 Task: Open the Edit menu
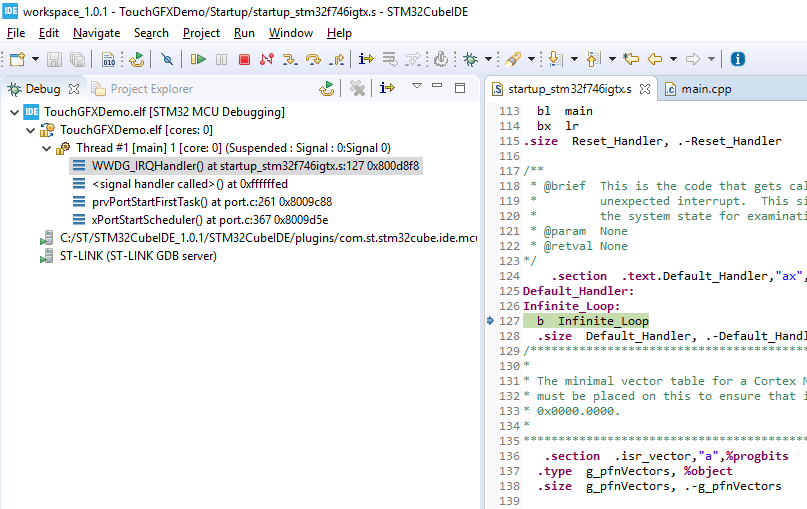point(49,33)
